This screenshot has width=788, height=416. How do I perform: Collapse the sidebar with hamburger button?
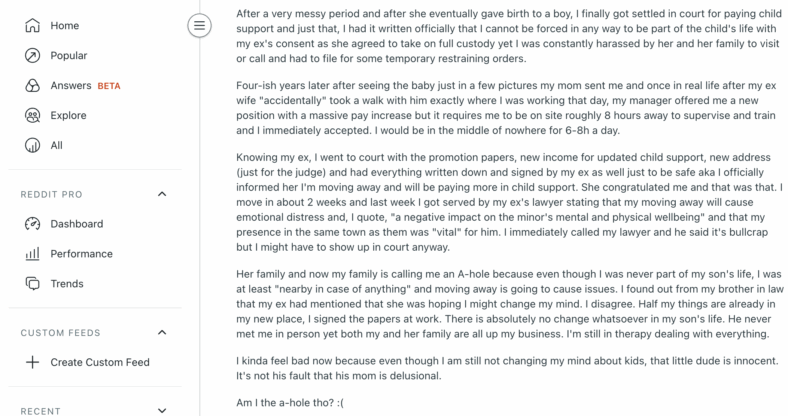pos(200,25)
